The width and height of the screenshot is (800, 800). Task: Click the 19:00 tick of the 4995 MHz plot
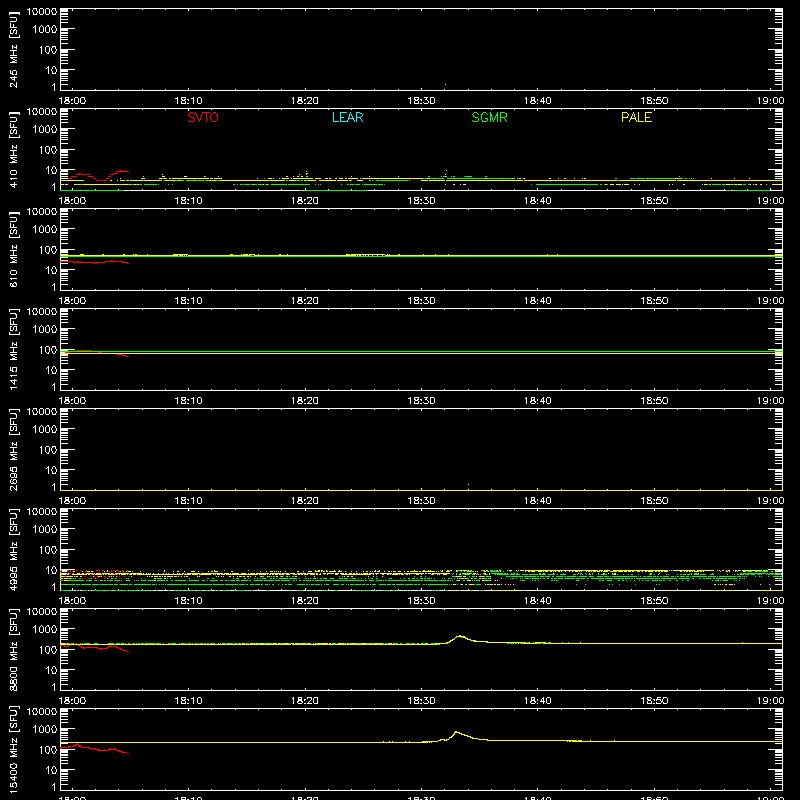coord(770,601)
